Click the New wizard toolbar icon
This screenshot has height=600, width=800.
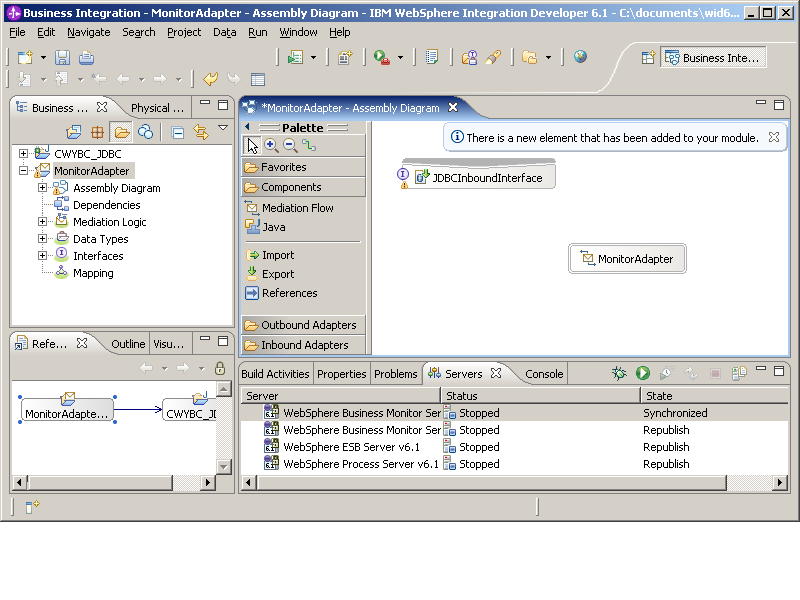(x=25, y=58)
